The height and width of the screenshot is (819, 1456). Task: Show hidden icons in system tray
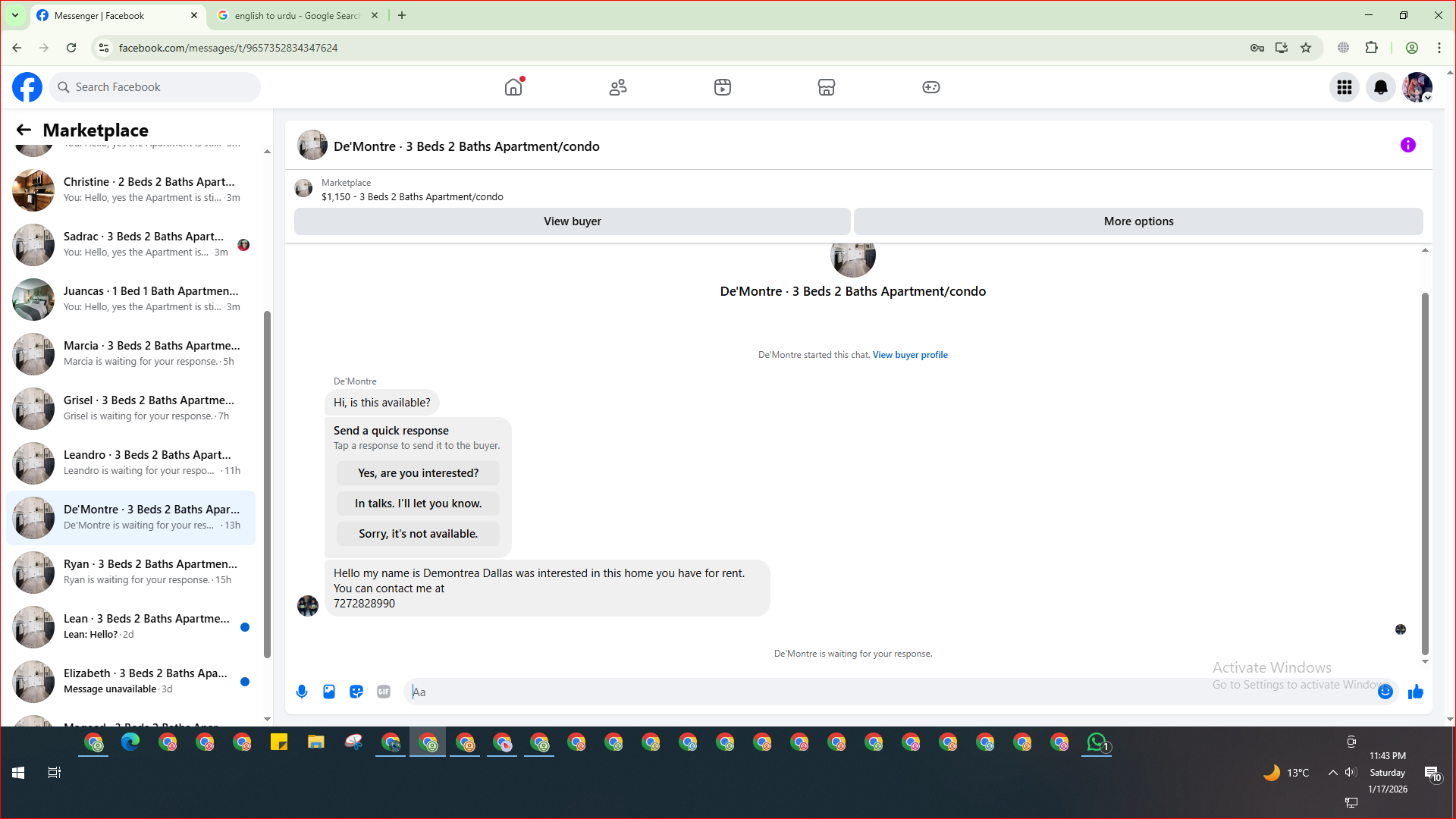(x=1332, y=773)
